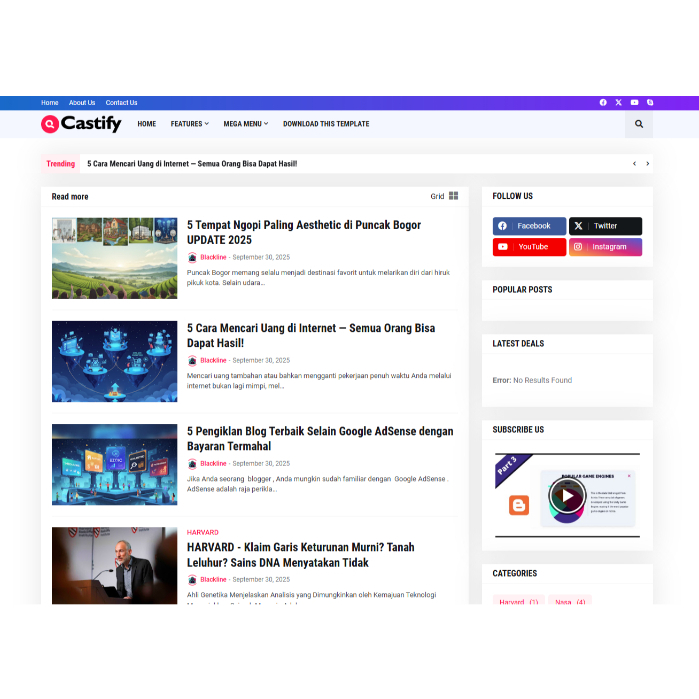The width and height of the screenshot is (699, 699).
Task: Open 5 Pengiklan Blog Terbaik post title
Action: tap(320, 439)
